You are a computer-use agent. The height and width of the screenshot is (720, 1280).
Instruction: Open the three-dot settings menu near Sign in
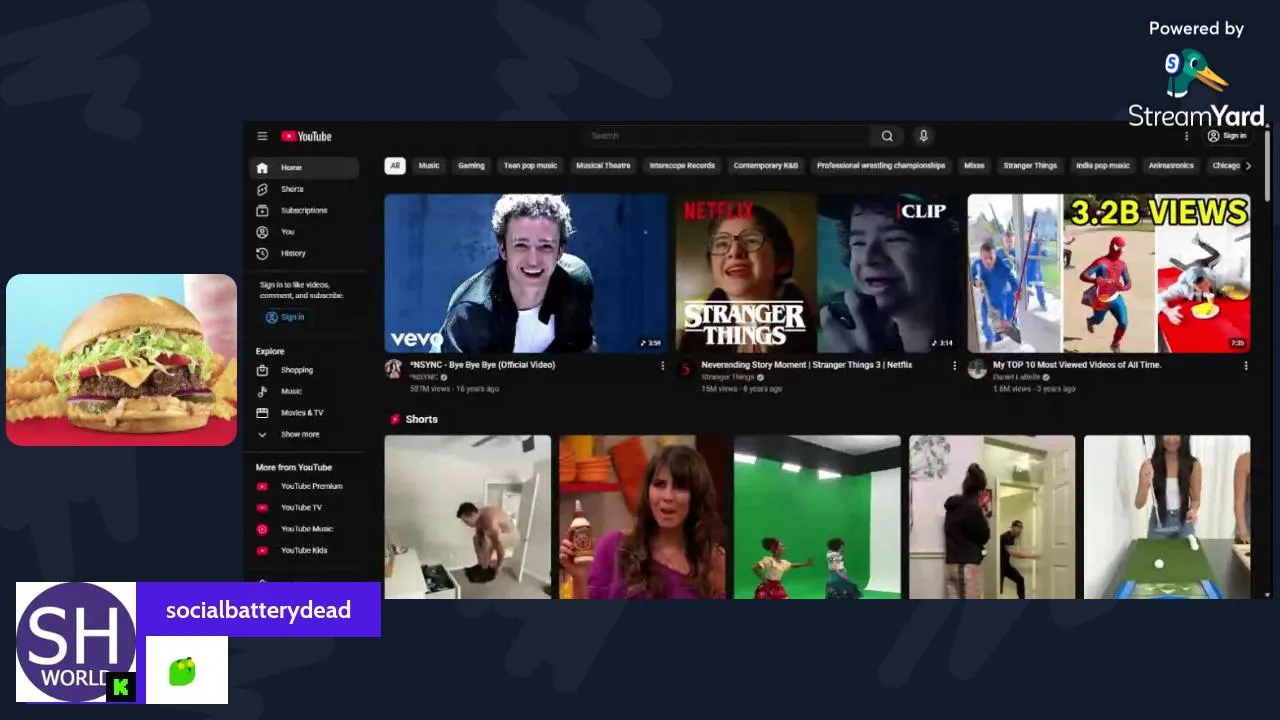[x=1187, y=136]
